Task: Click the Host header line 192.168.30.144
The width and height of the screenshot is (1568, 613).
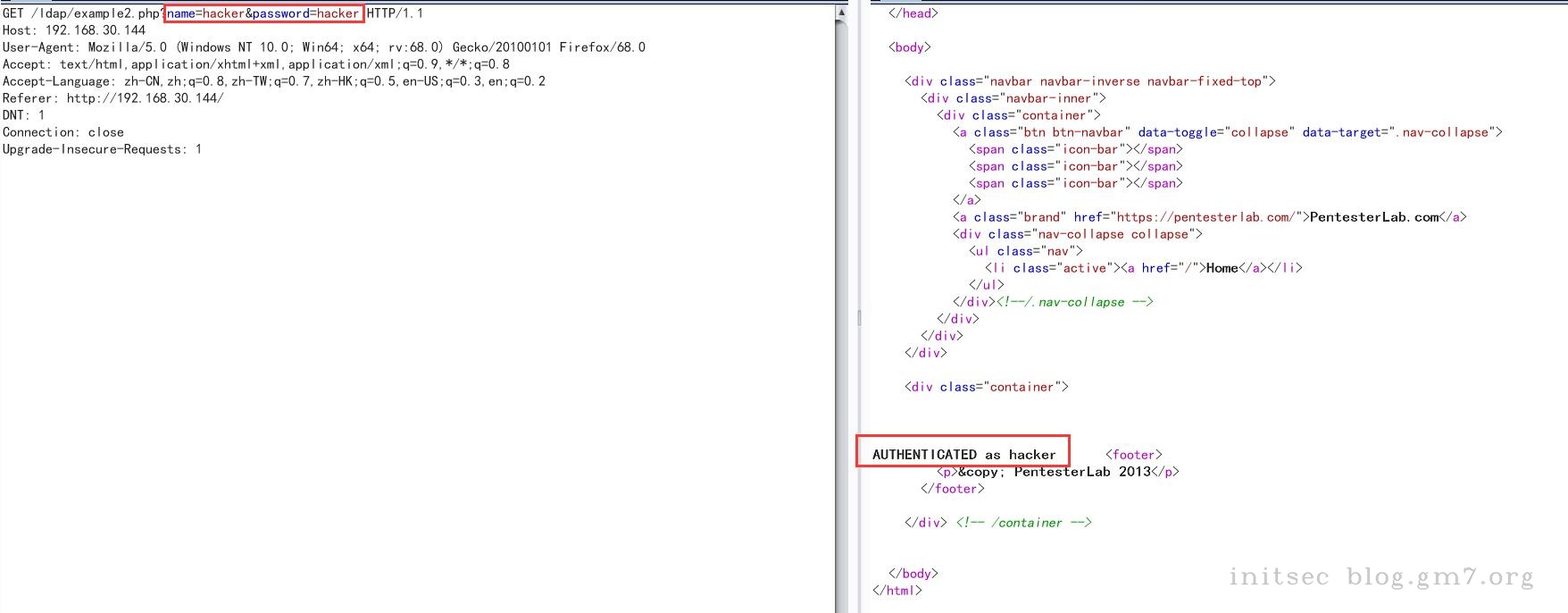Action: [x=74, y=30]
